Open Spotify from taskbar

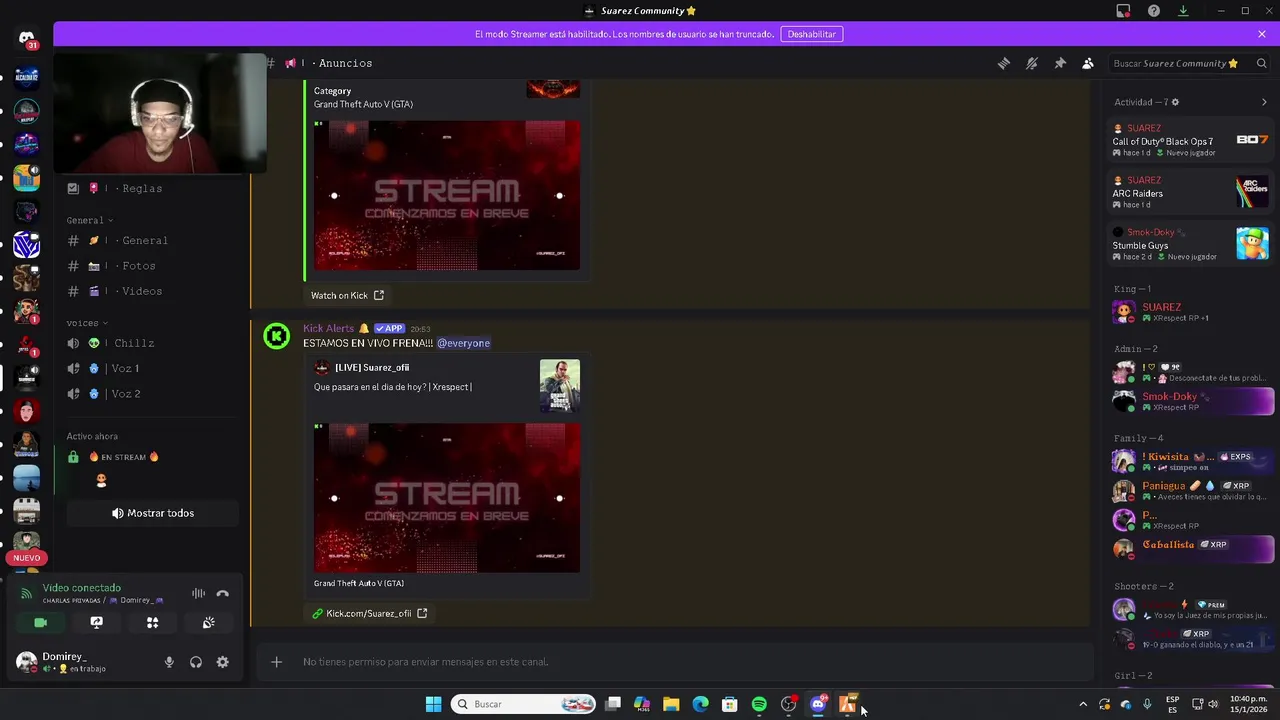759,704
